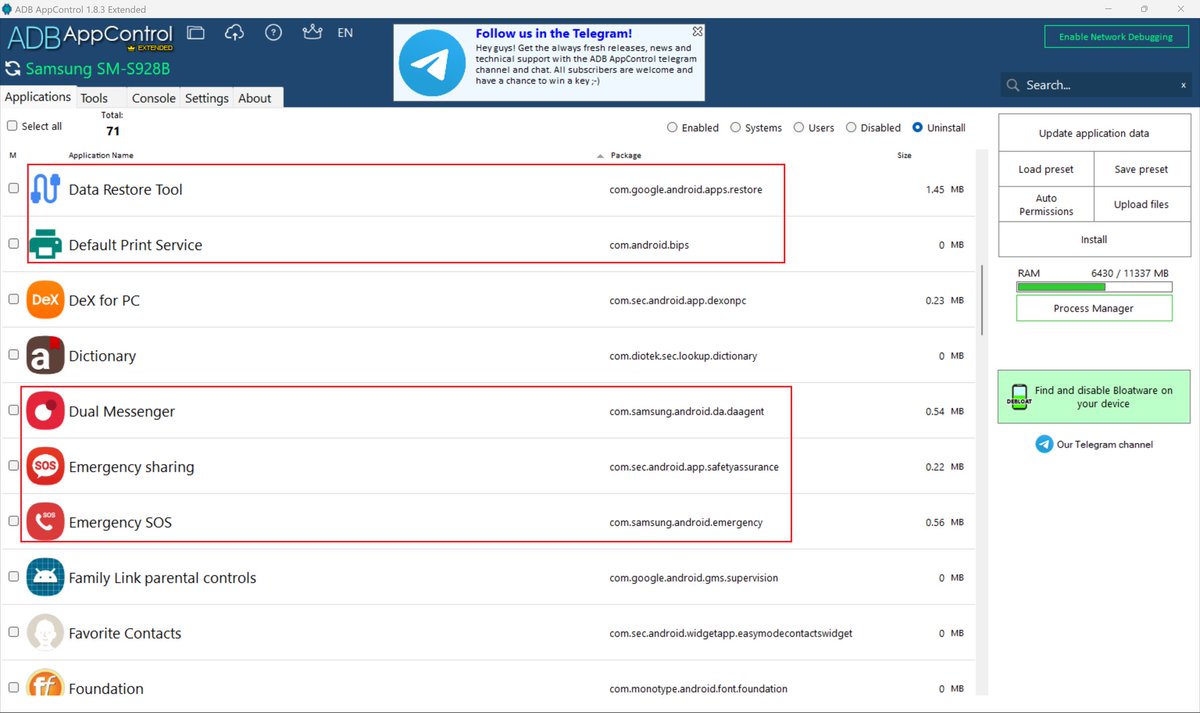Select the Disabled filter radio button
Viewport: 1200px width, 713px height.
[851, 127]
